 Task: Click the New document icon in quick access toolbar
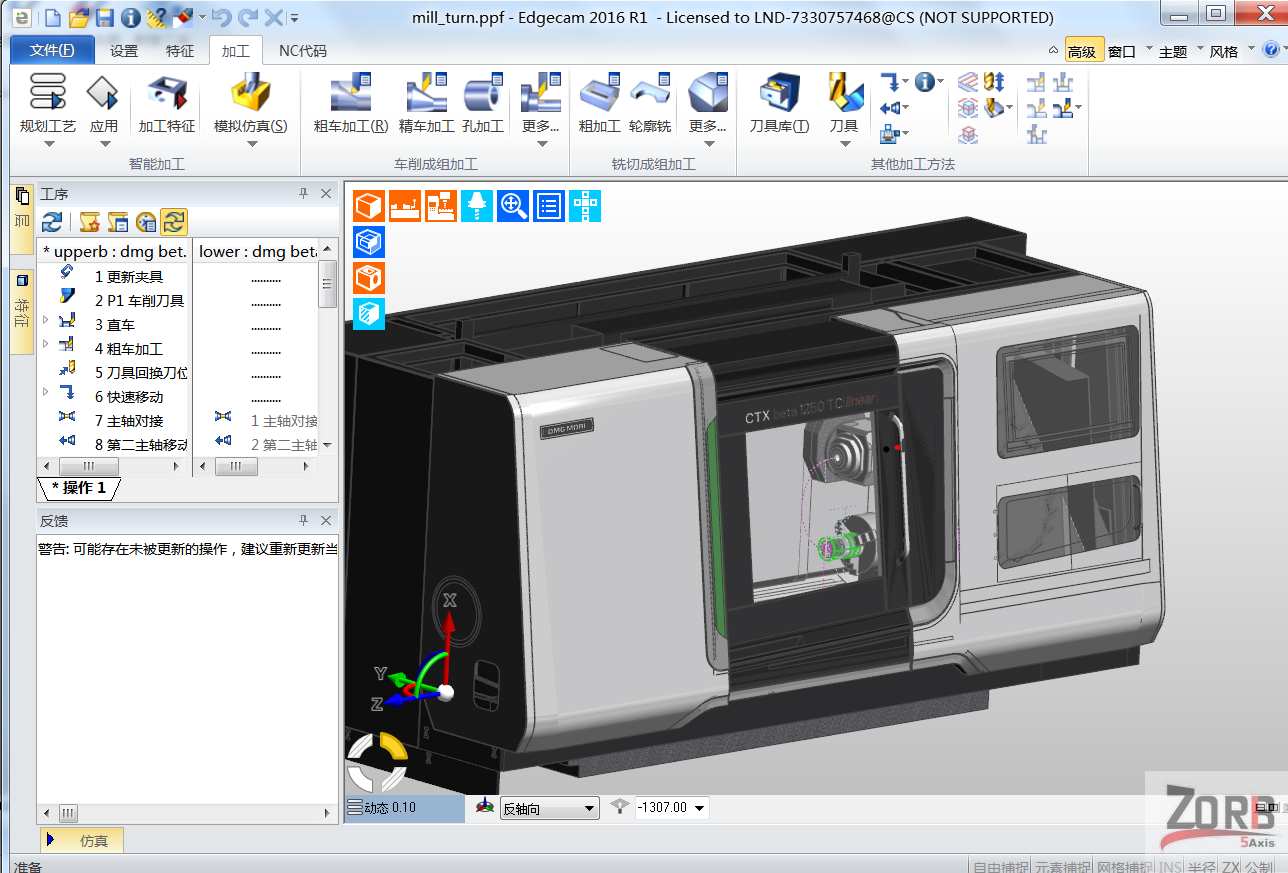pos(52,17)
